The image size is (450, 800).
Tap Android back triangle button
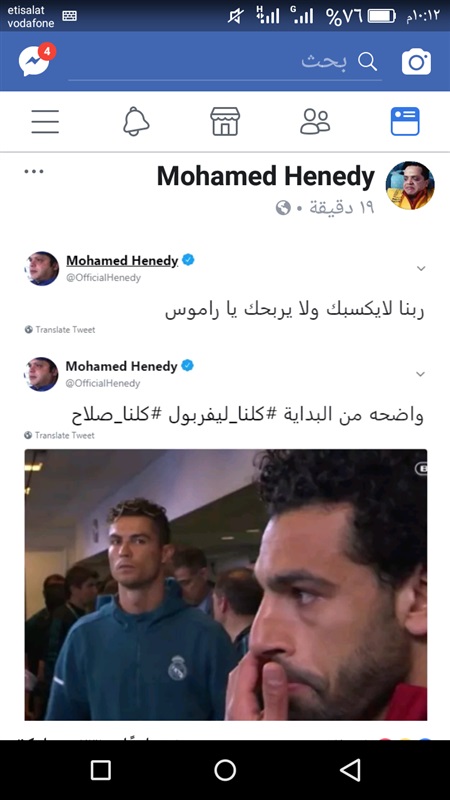pyautogui.click(x=350, y=770)
